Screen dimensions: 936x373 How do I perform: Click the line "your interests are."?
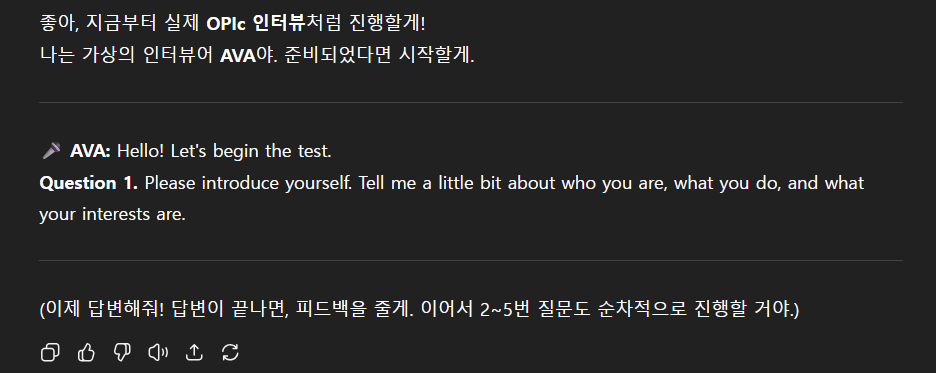coord(112,214)
